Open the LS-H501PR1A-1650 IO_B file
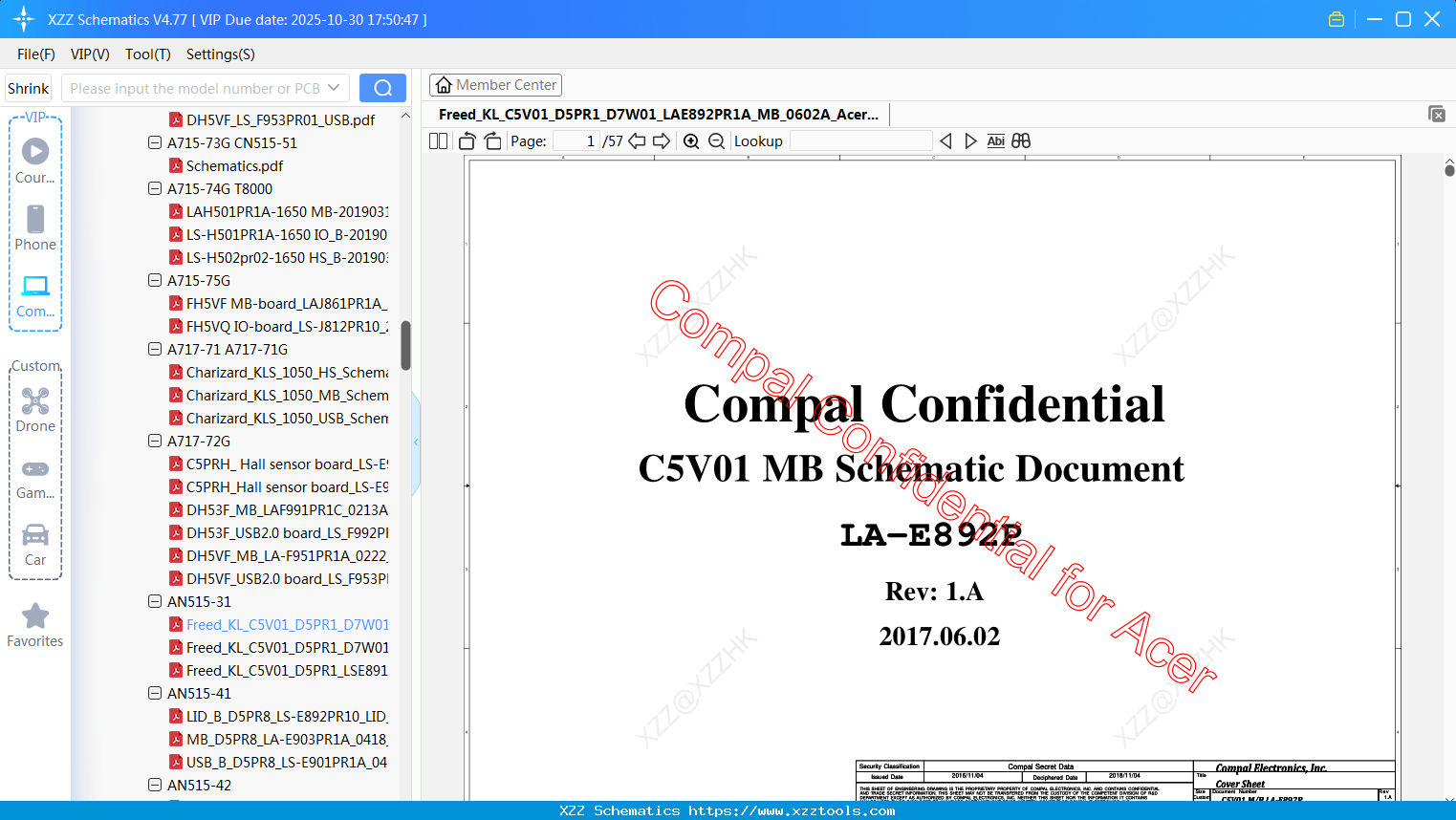The height and width of the screenshot is (820, 1456). pyautogui.click(x=278, y=235)
